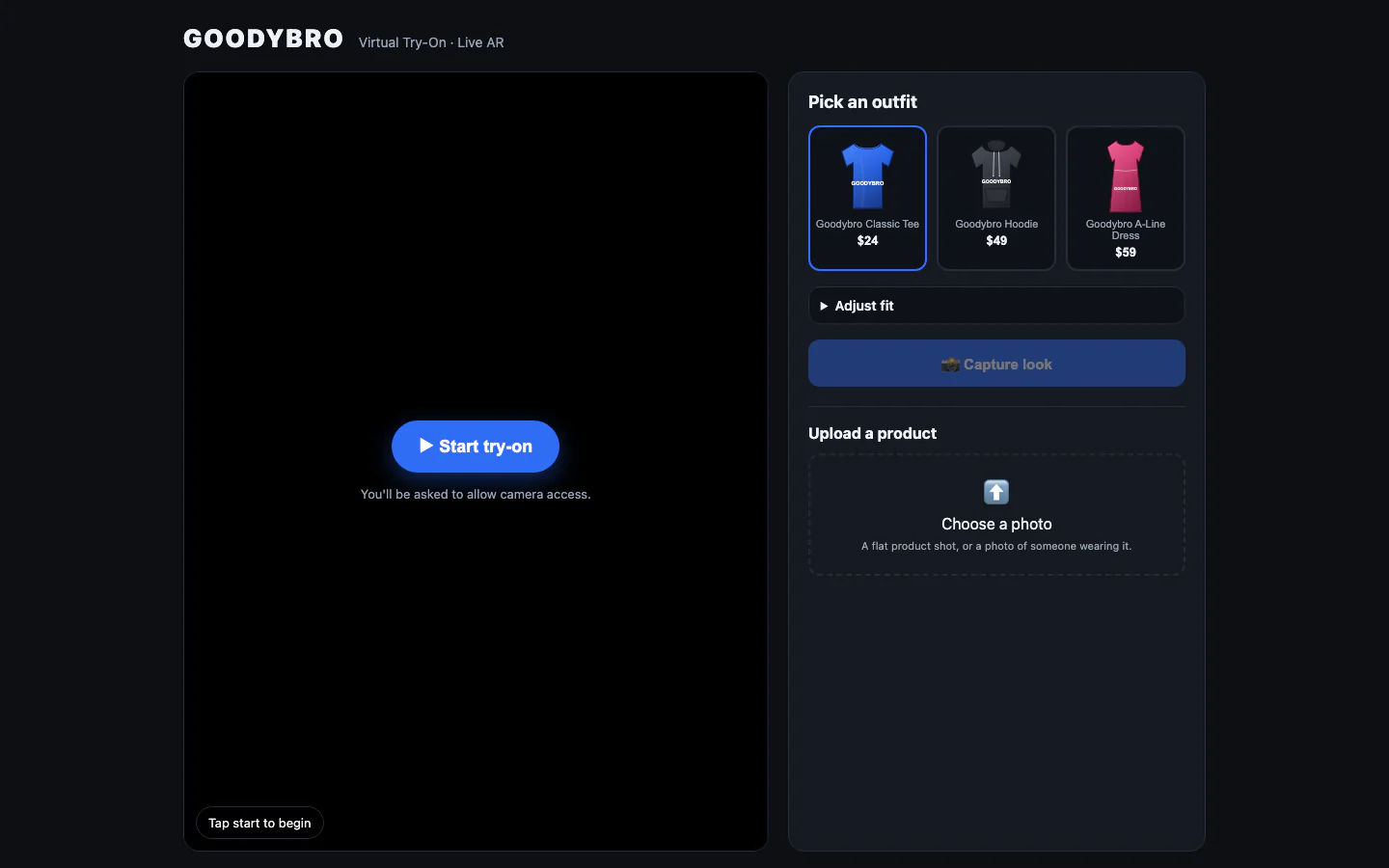The width and height of the screenshot is (1389, 868).
Task: Click the camera access notice text
Action: click(x=476, y=494)
